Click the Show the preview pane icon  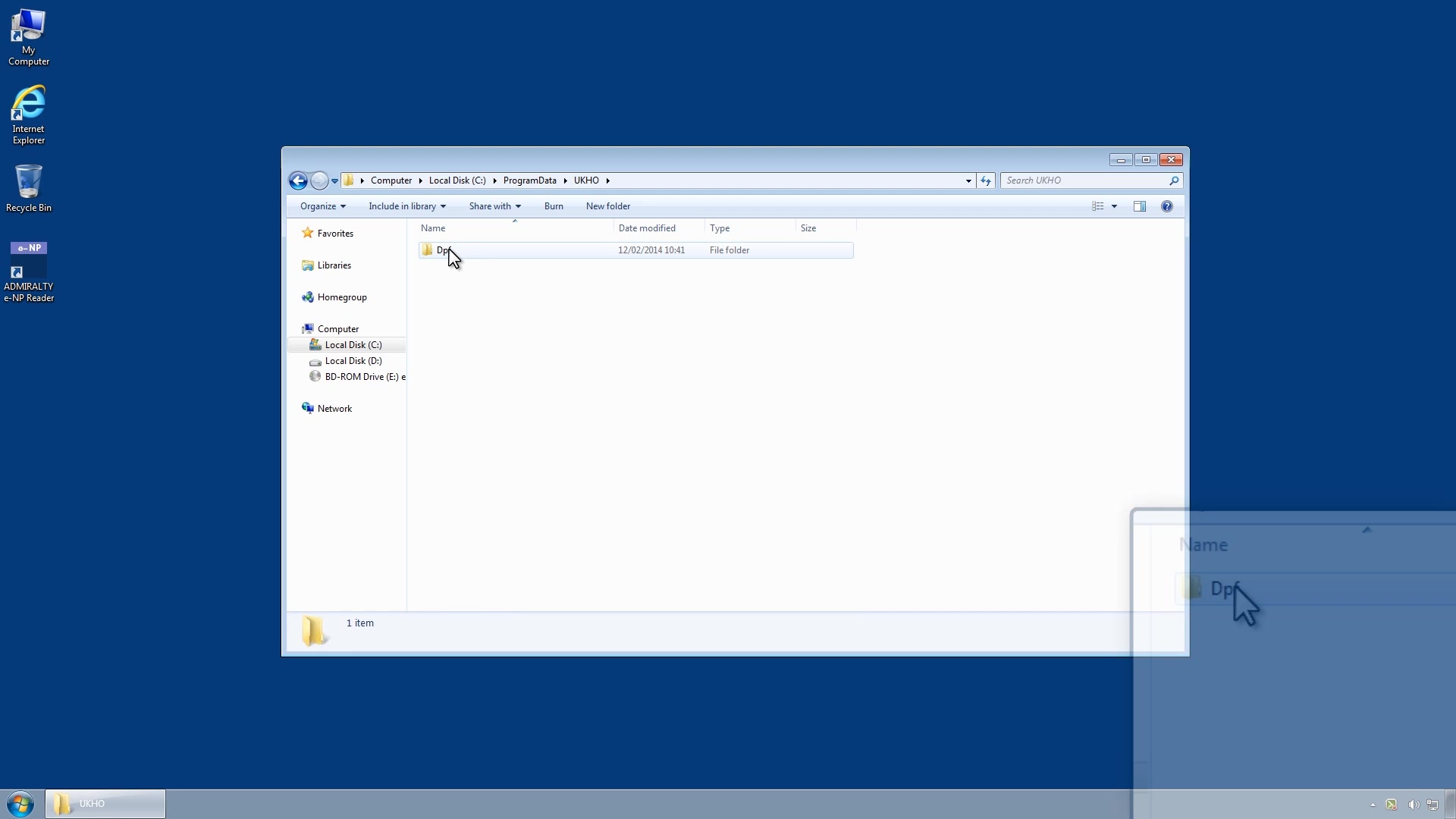pyautogui.click(x=1139, y=206)
